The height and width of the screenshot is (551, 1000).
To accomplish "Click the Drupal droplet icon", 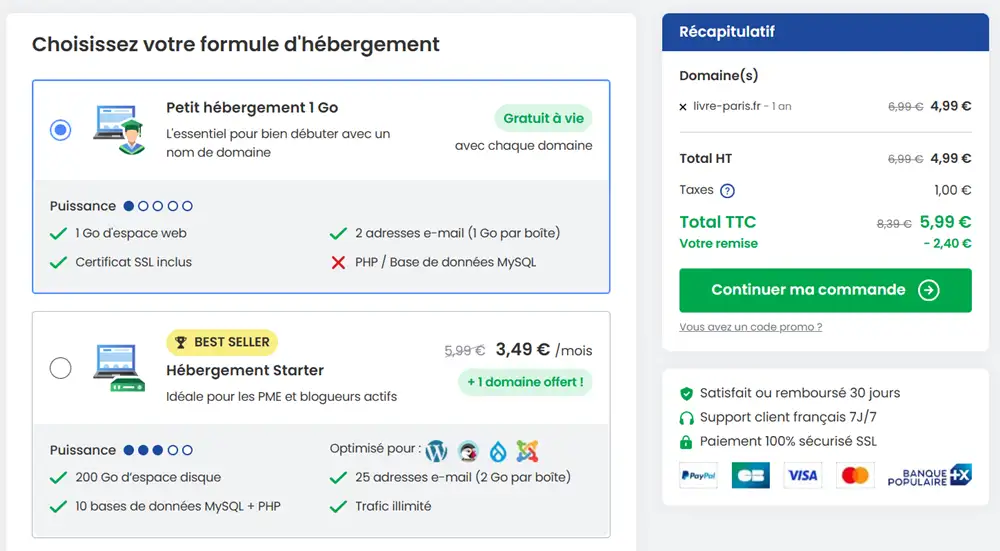I will pyautogui.click(x=498, y=452).
